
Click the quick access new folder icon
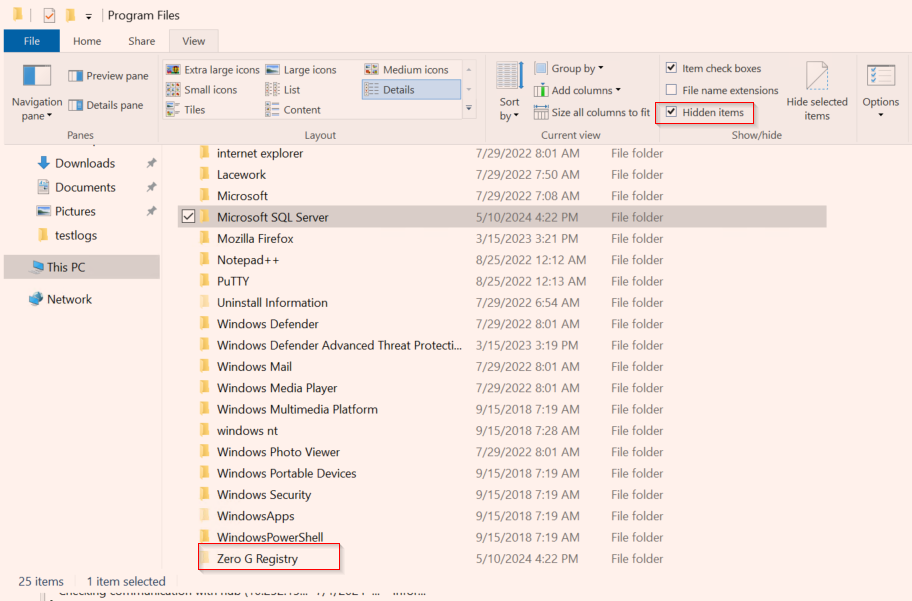[x=70, y=15]
